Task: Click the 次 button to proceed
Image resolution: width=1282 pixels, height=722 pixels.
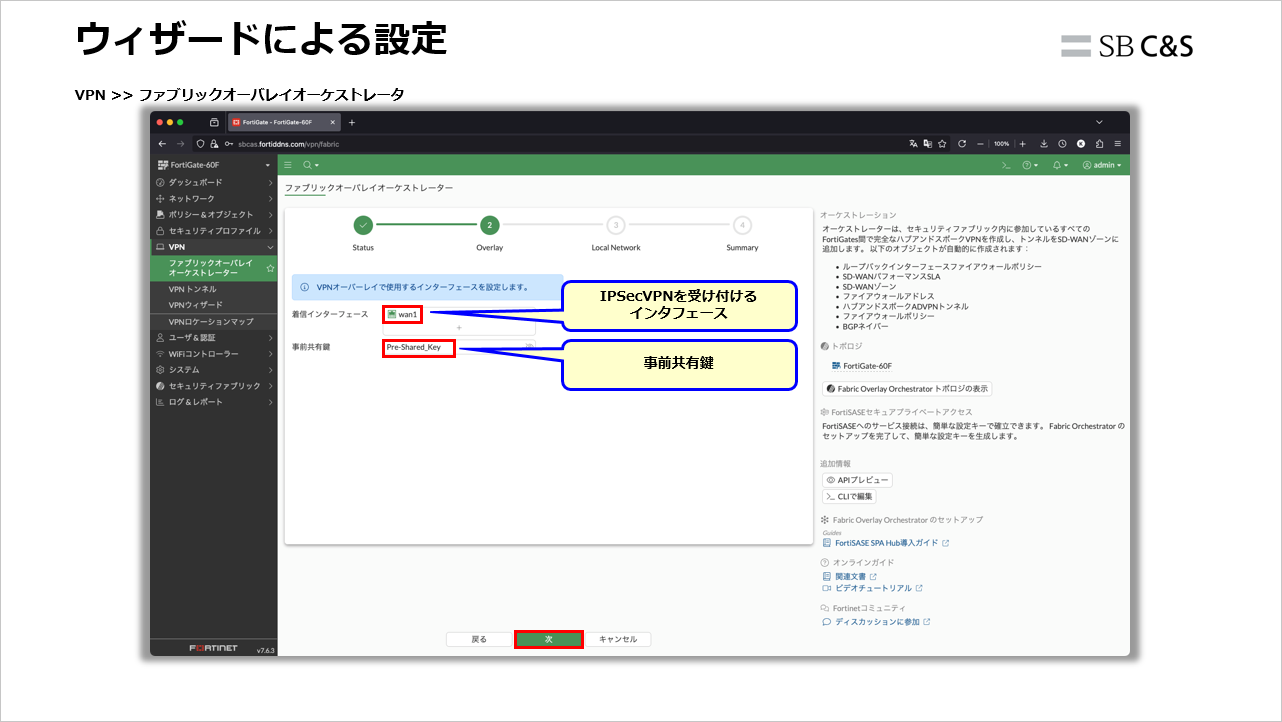Action: pos(549,638)
